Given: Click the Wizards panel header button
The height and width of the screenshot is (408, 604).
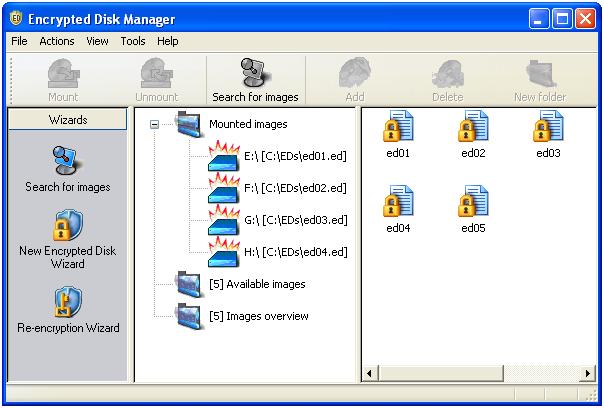Looking at the screenshot, I should click(68, 119).
